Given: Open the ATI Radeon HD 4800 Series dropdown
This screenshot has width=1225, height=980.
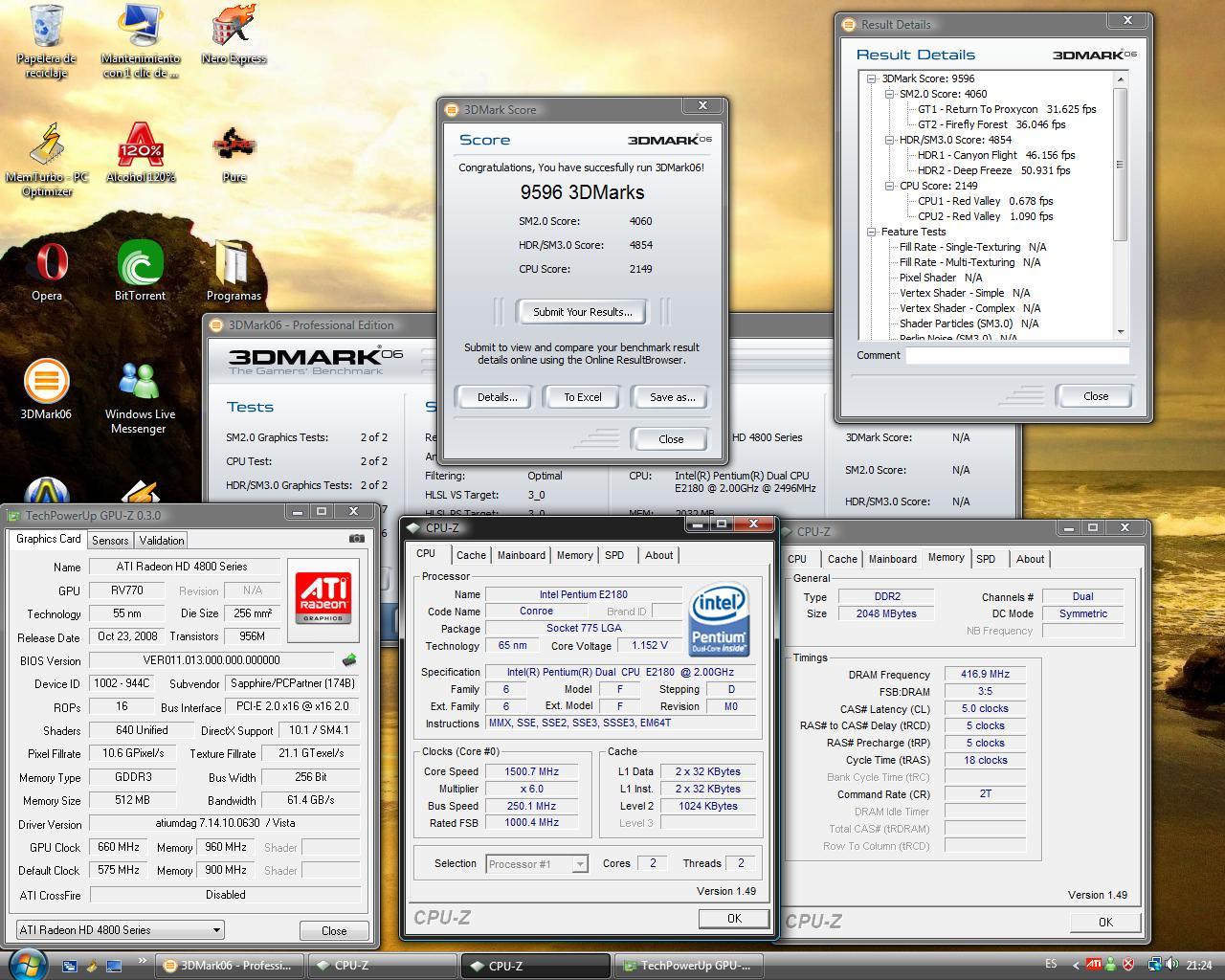Looking at the screenshot, I should [121, 929].
